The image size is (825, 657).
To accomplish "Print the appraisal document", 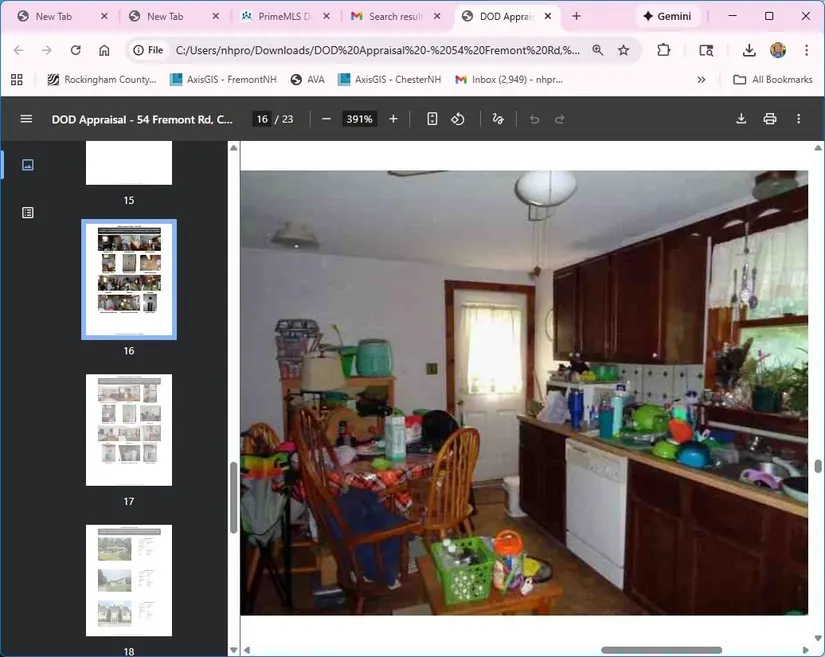I will coord(770,119).
